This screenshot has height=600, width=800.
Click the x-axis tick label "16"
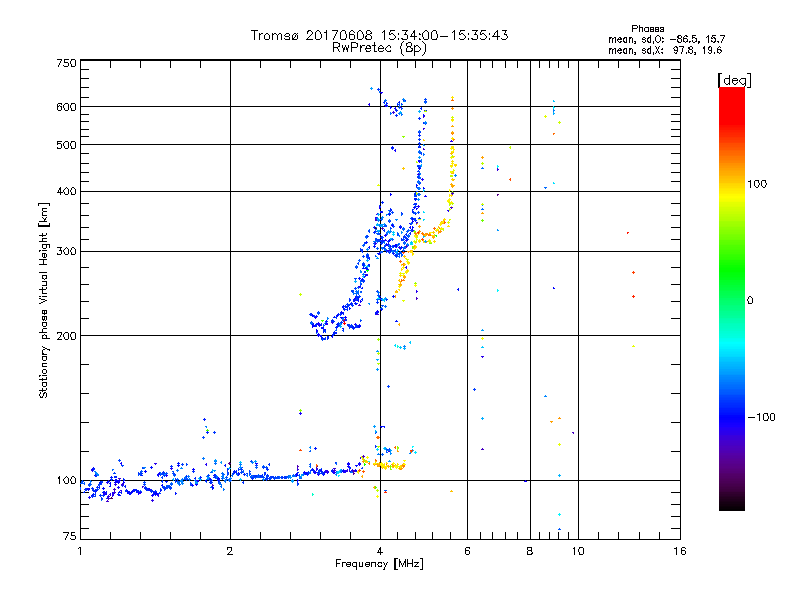pos(680,551)
